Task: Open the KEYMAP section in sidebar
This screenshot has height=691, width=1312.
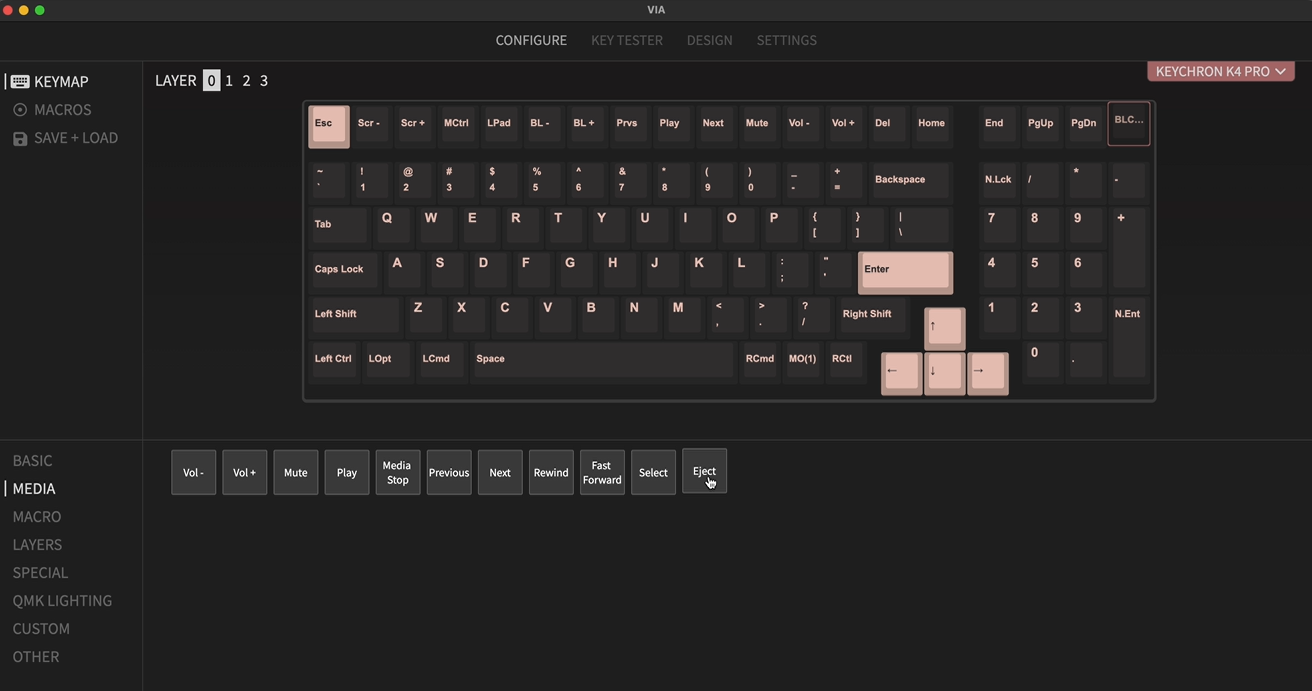Action: (x=60, y=82)
